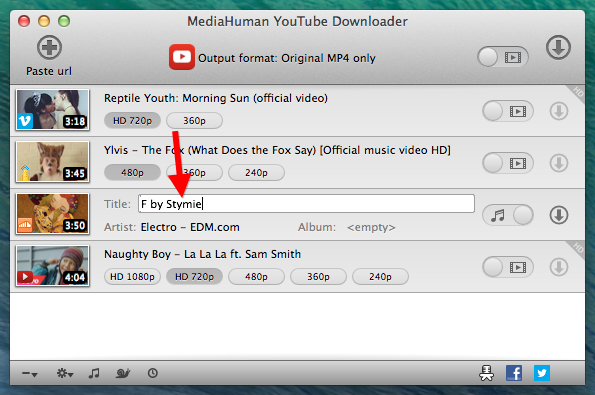Open the SoundCloud track thumbnail
595x395 pixels.
click(x=52, y=214)
